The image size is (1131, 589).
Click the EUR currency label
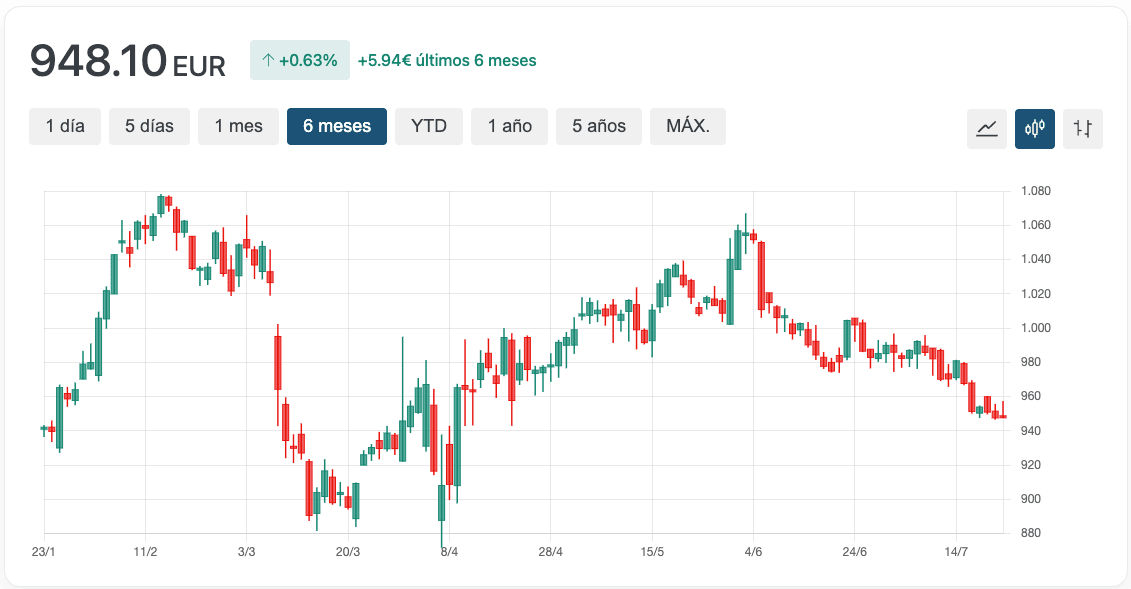199,66
